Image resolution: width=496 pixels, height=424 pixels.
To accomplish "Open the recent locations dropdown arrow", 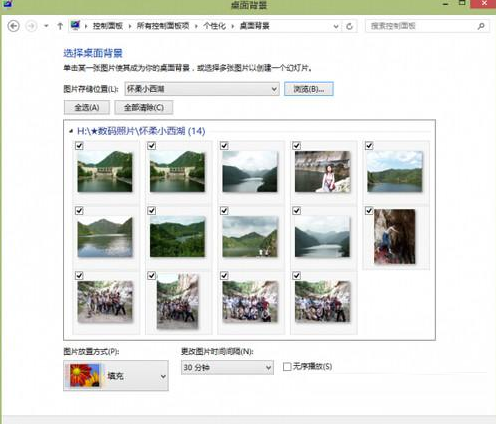I will click(x=46, y=26).
